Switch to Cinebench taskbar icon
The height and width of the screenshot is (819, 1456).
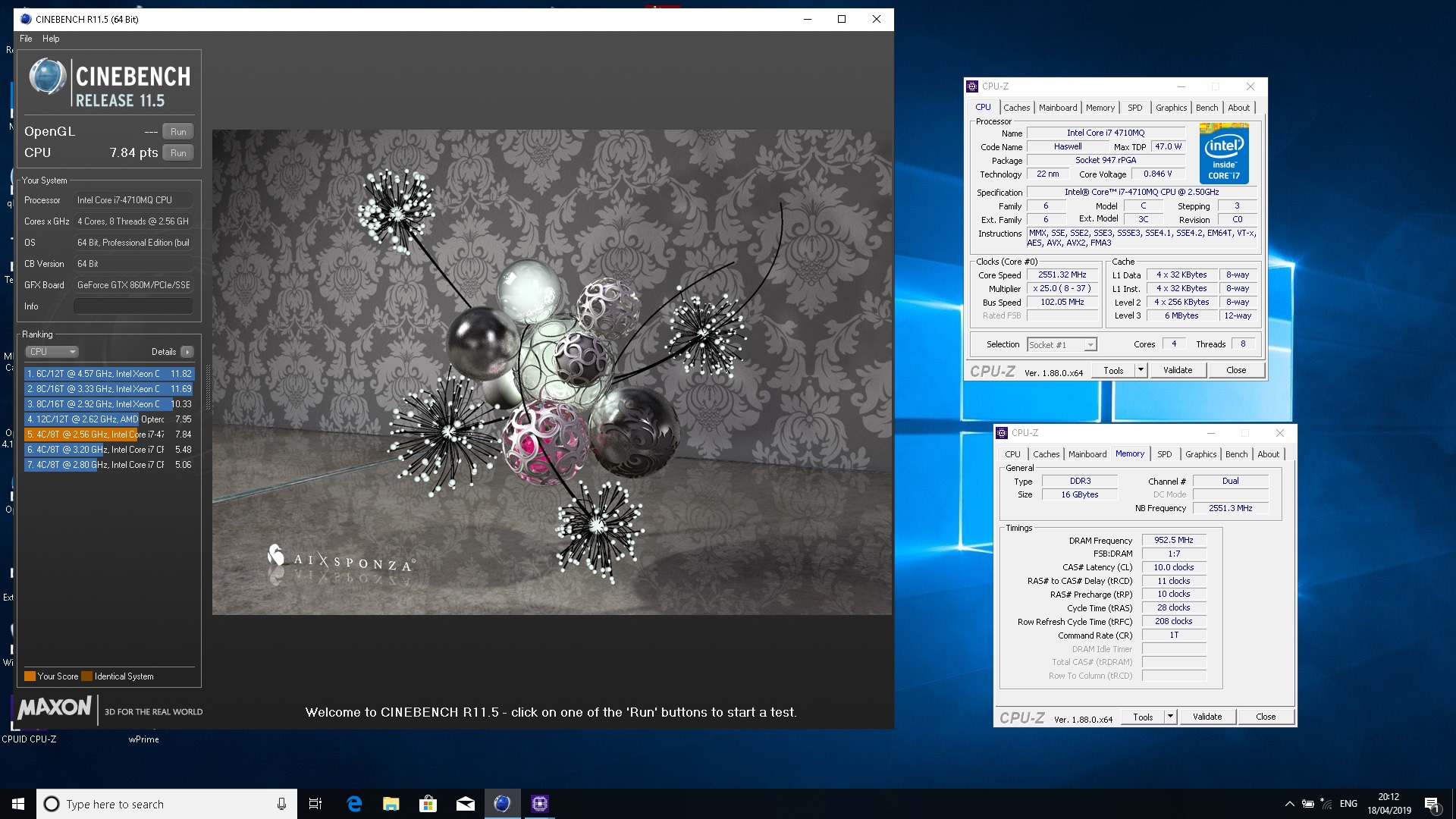502,804
